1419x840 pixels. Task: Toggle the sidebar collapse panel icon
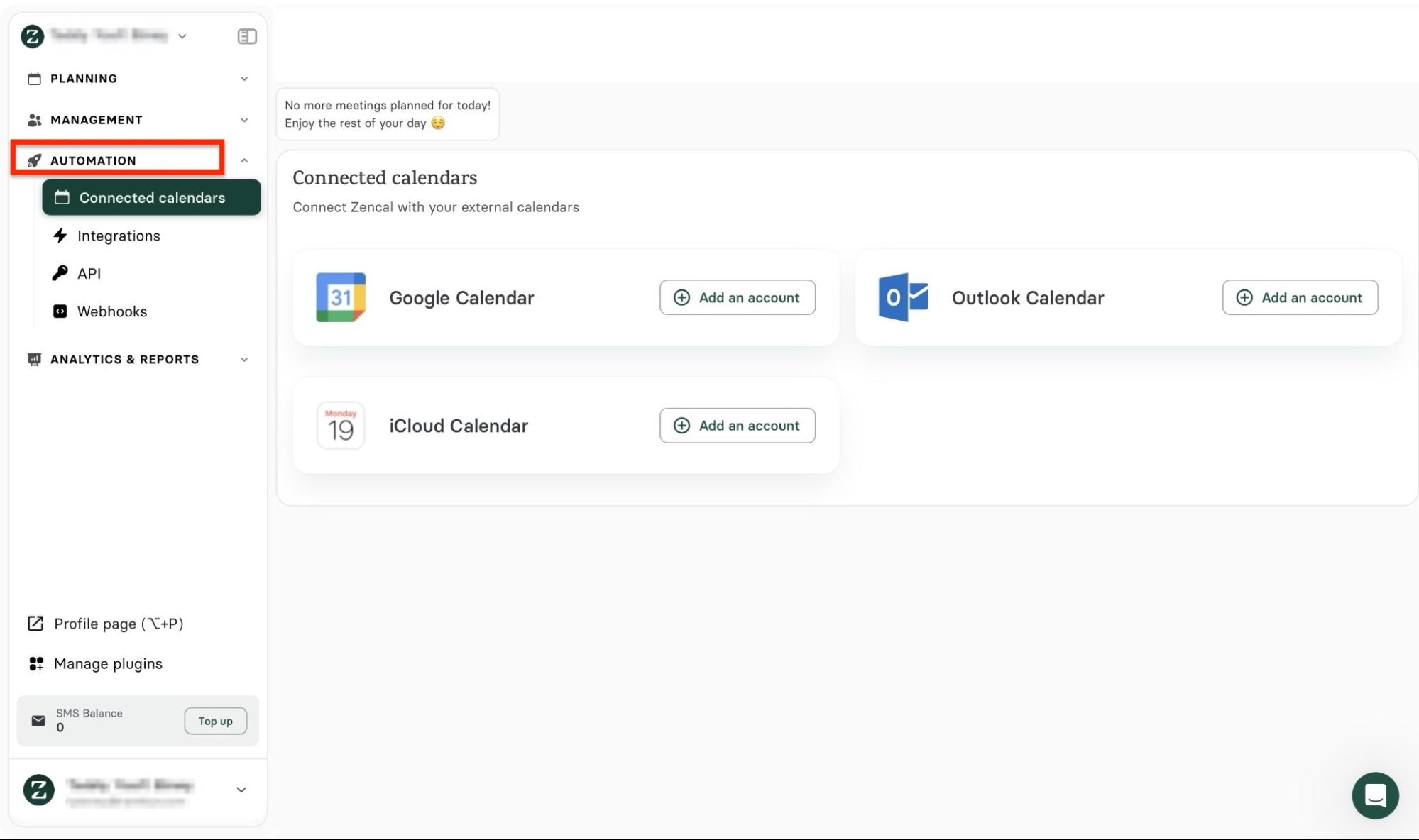[246, 36]
